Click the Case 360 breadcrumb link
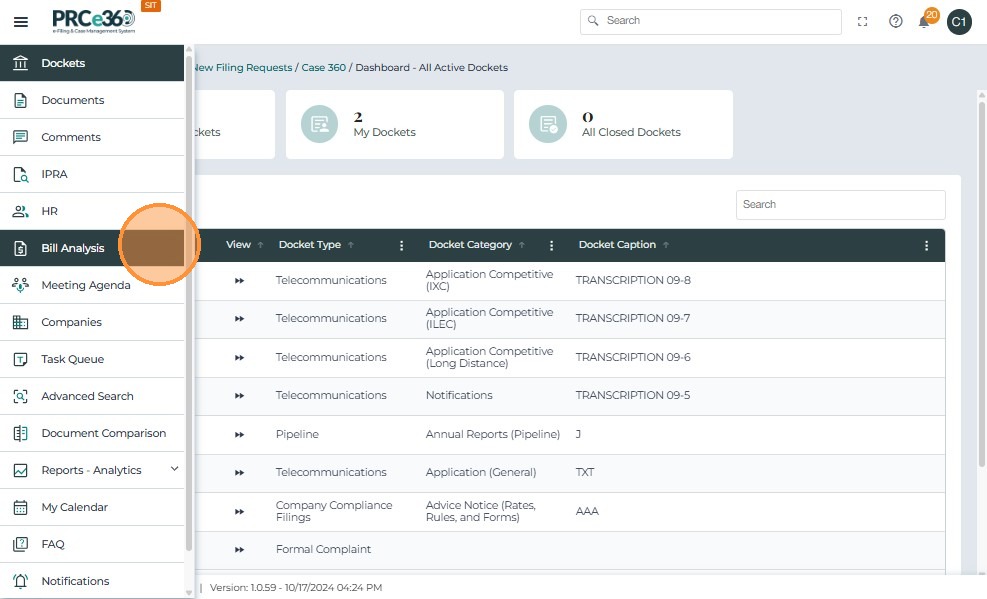987x599 pixels. (322, 68)
